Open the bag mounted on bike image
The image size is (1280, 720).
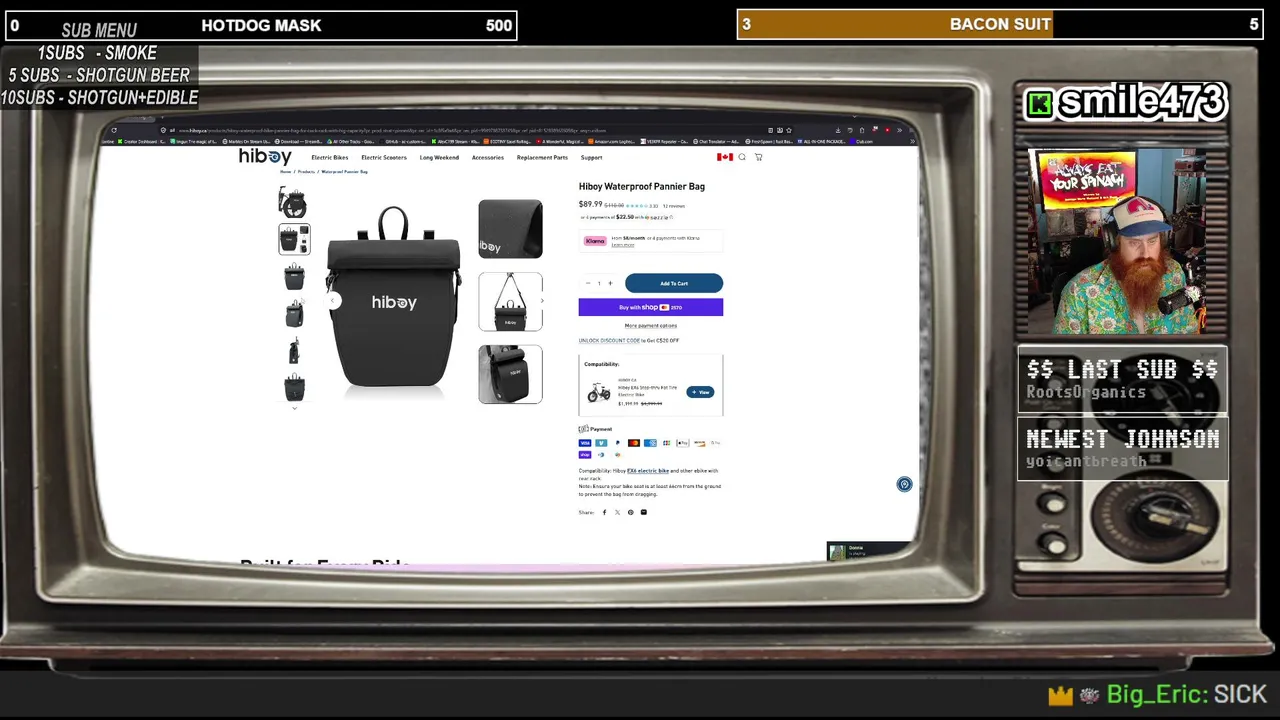coord(510,374)
